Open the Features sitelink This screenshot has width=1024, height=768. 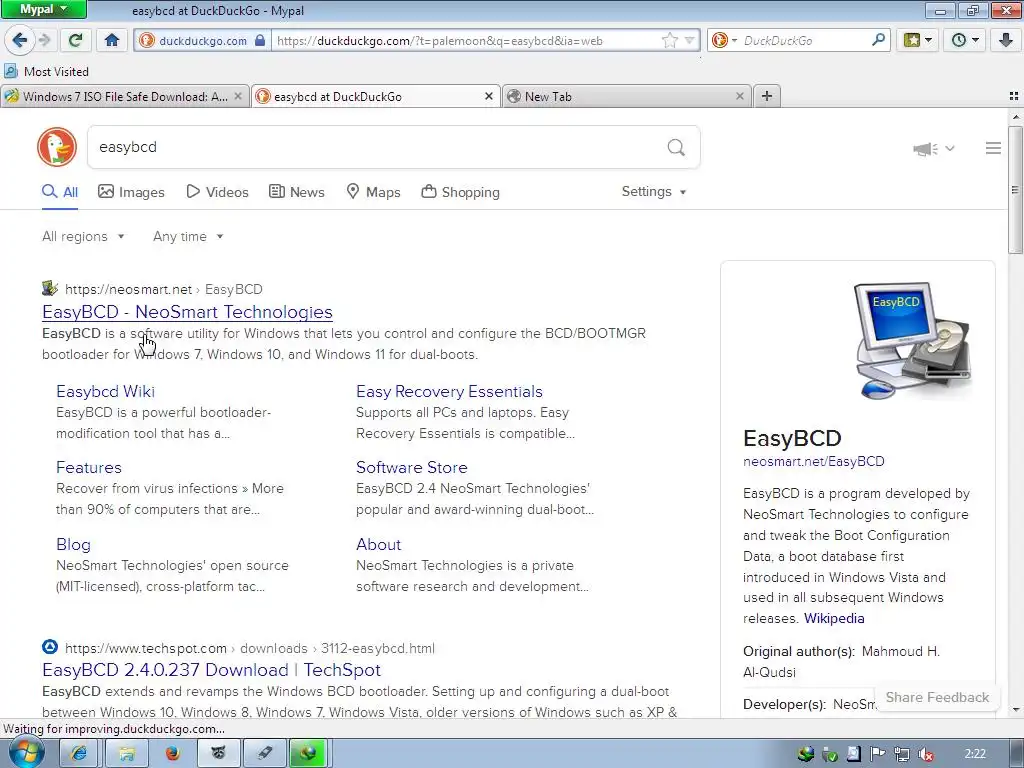[89, 468]
